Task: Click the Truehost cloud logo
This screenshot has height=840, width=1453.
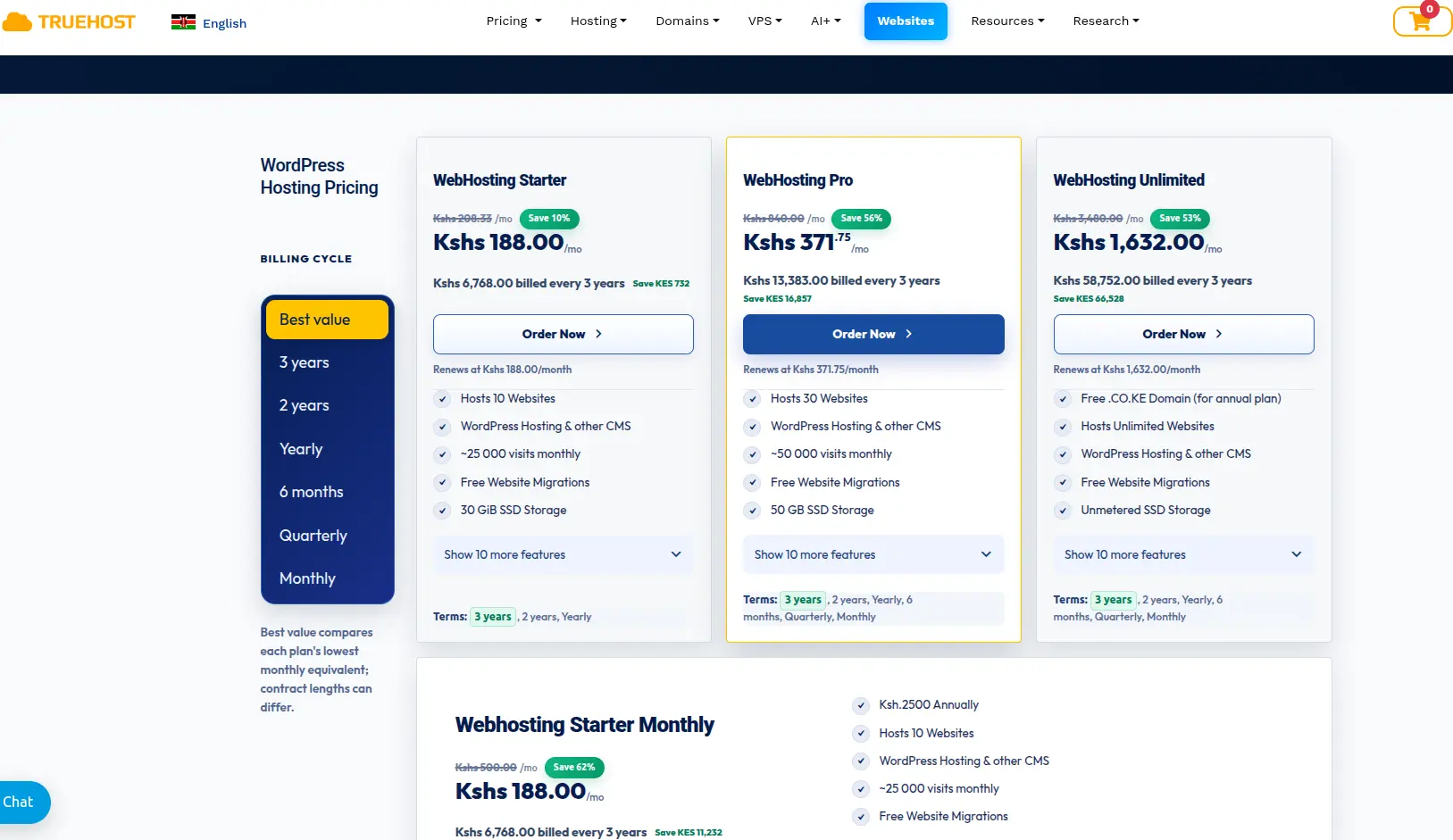Action: [x=69, y=22]
